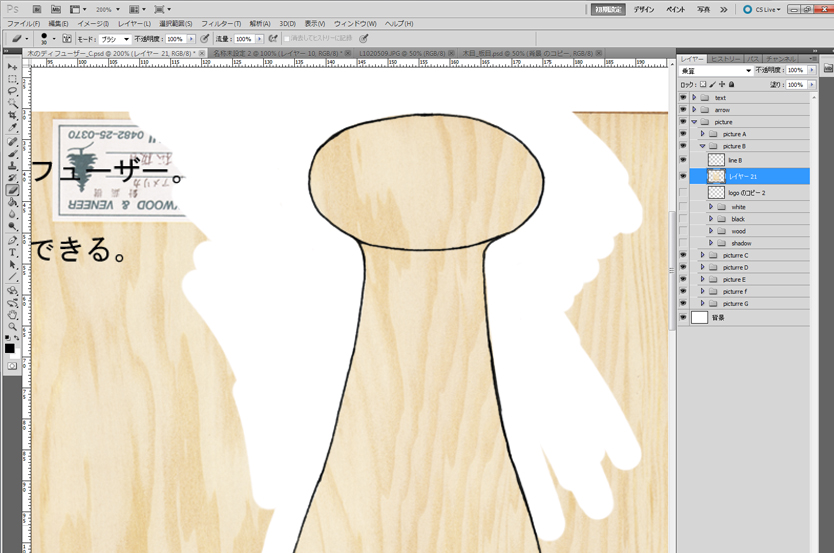Image resolution: width=834 pixels, height=553 pixels.
Task: Choose the Horizontal Type tool
Action: pyautogui.click(x=12, y=253)
